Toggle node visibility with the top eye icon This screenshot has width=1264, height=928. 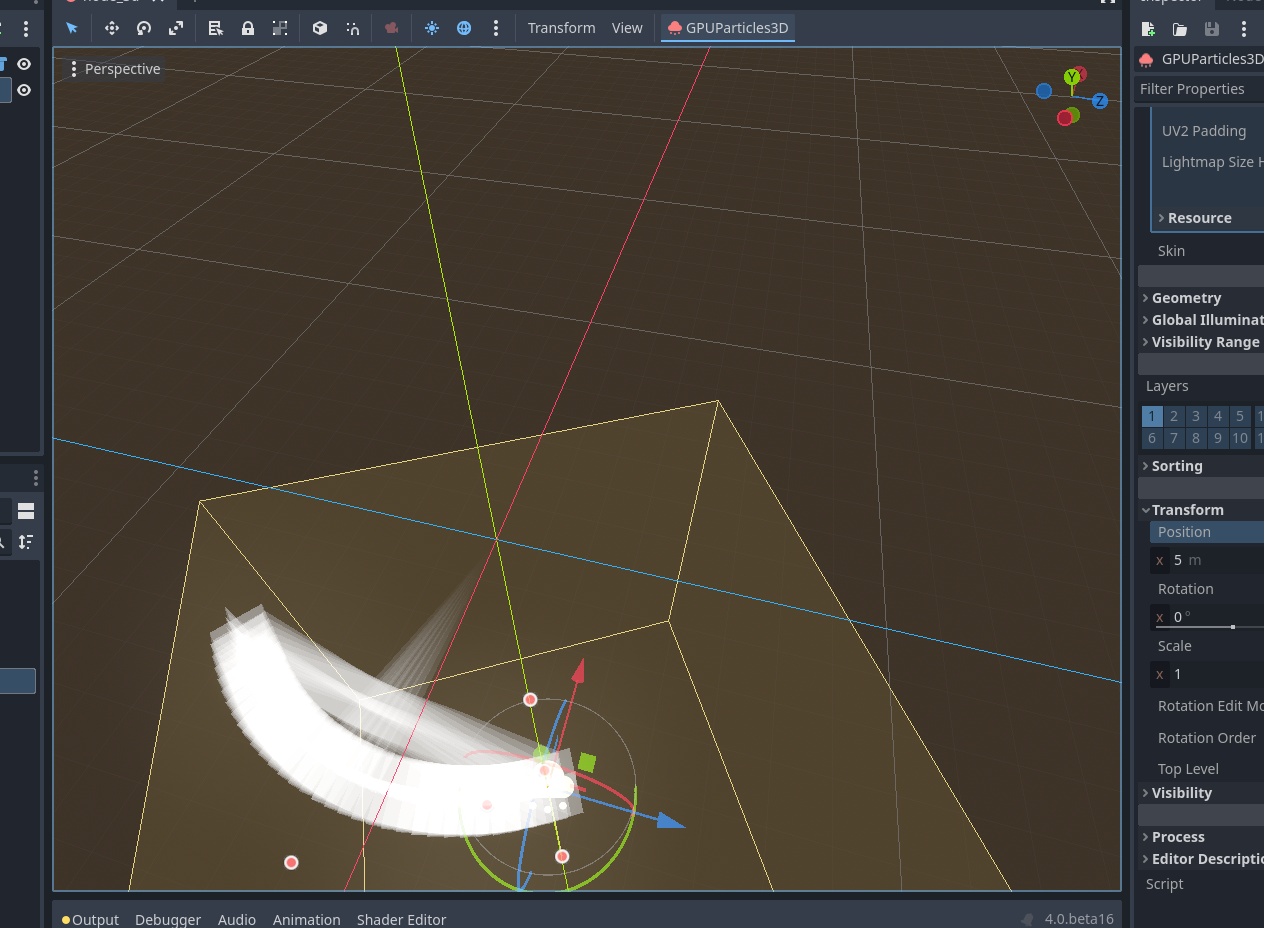click(x=24, y=63)
